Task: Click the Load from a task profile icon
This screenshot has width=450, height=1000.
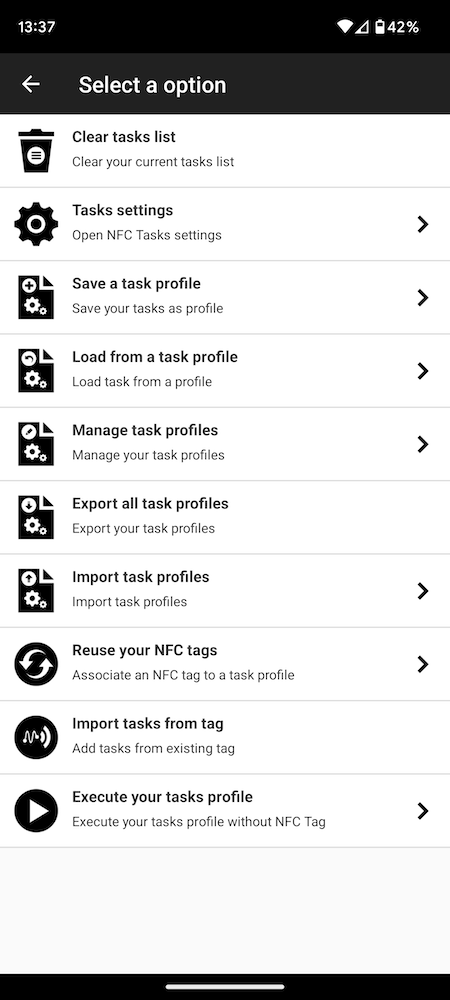Action: point(36,371)
